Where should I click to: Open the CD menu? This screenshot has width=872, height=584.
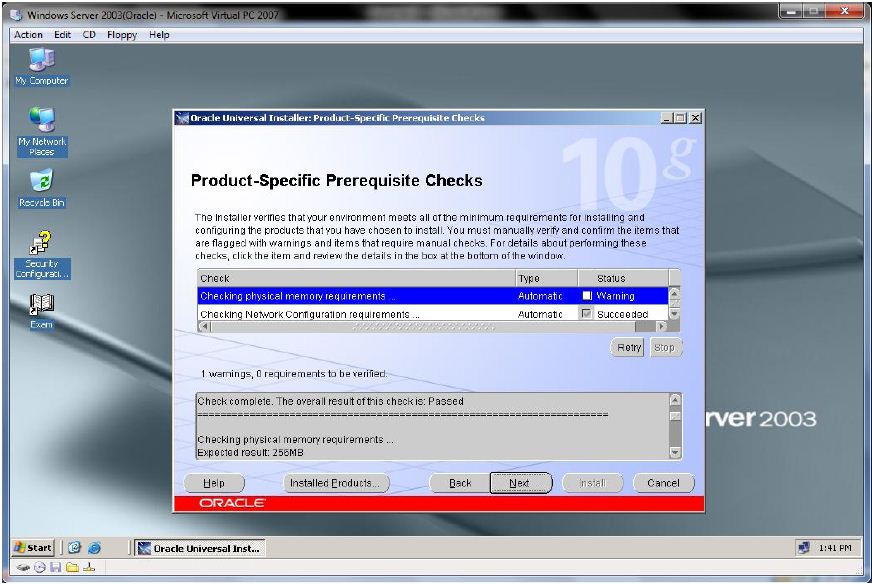click(89, 34)
